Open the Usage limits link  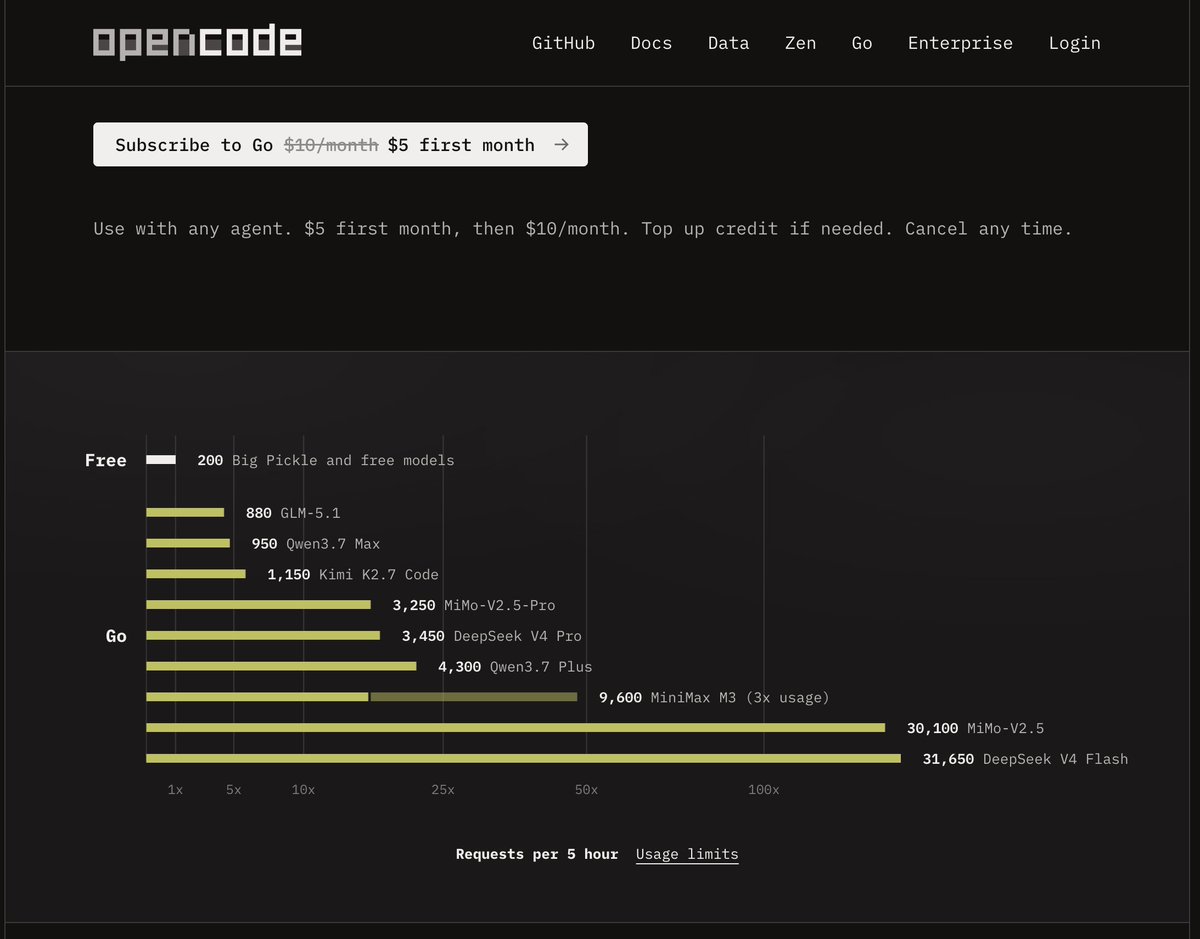(x=687, y=854)
